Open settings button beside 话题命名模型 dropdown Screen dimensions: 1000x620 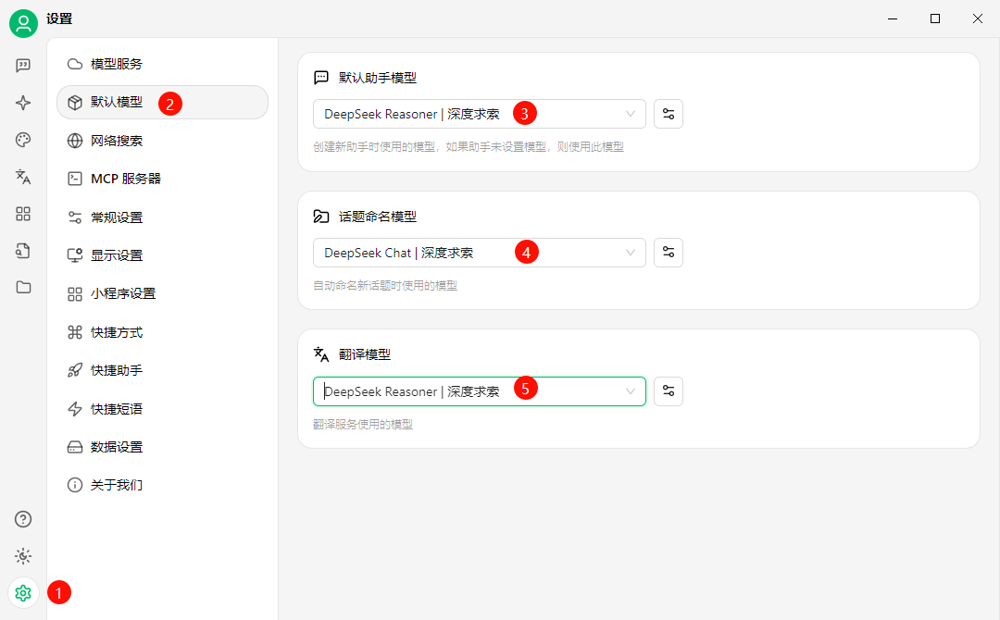point(668,253)
